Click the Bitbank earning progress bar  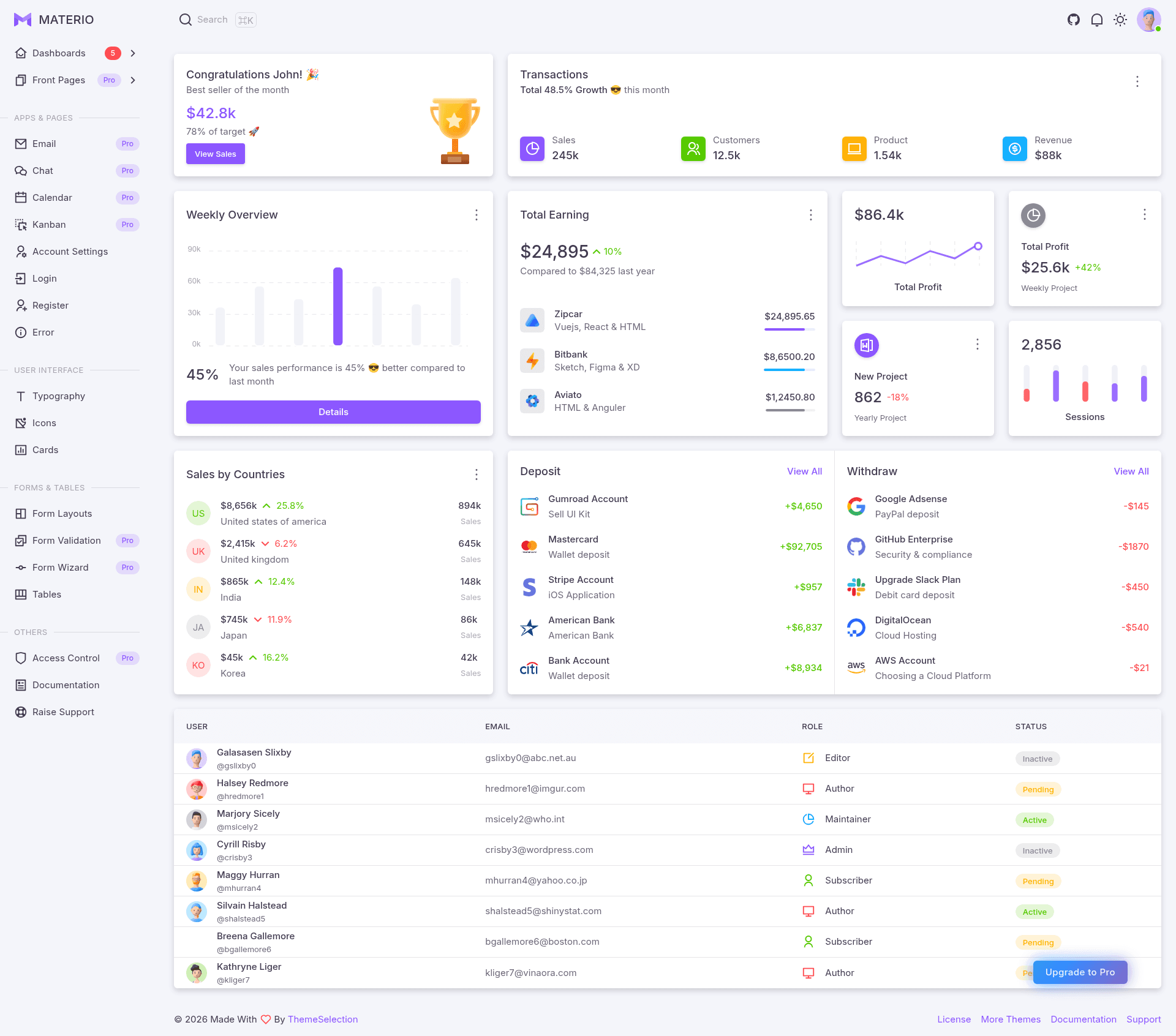pos(790,370)
